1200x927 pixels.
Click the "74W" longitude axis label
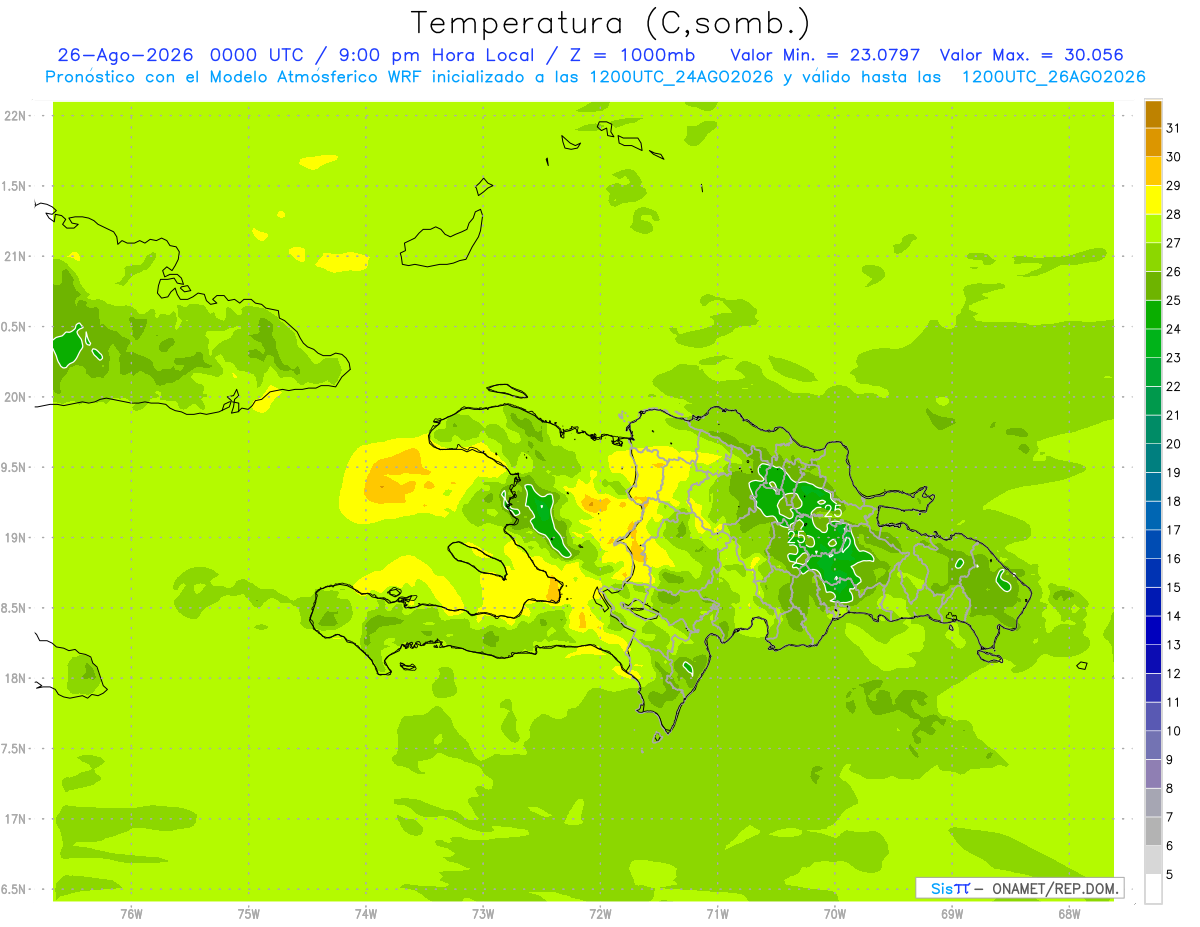(x=366, y=914)
